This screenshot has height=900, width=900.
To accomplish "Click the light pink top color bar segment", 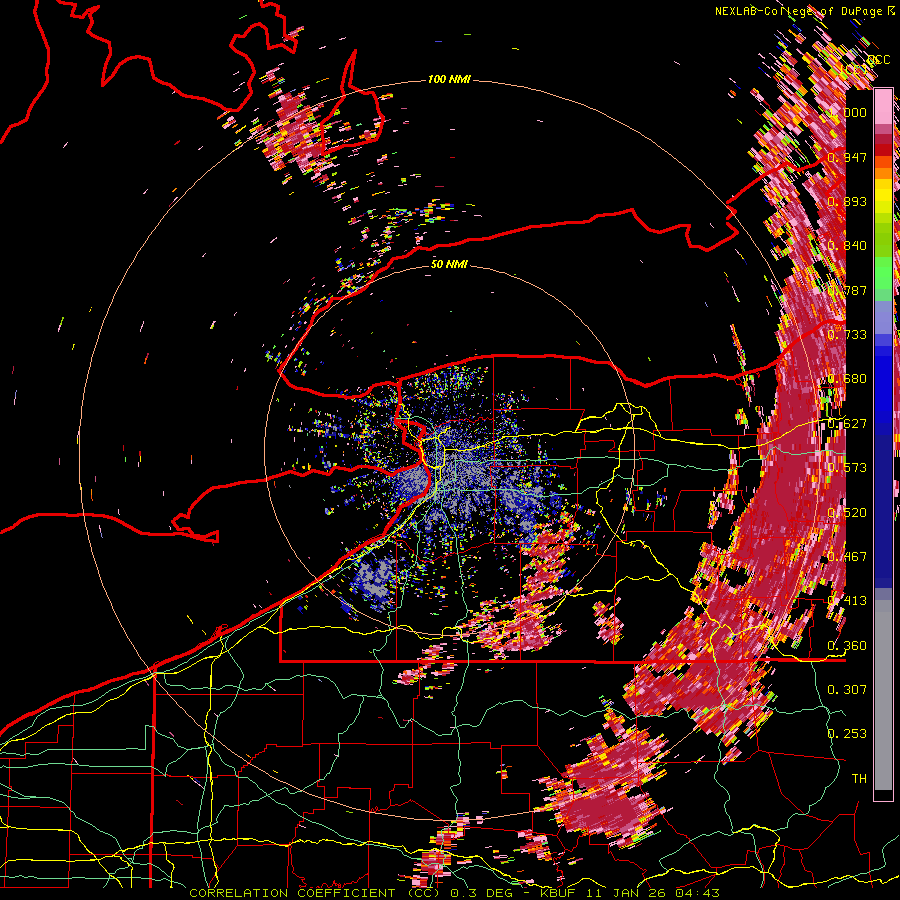I will (x=883, y=106).
